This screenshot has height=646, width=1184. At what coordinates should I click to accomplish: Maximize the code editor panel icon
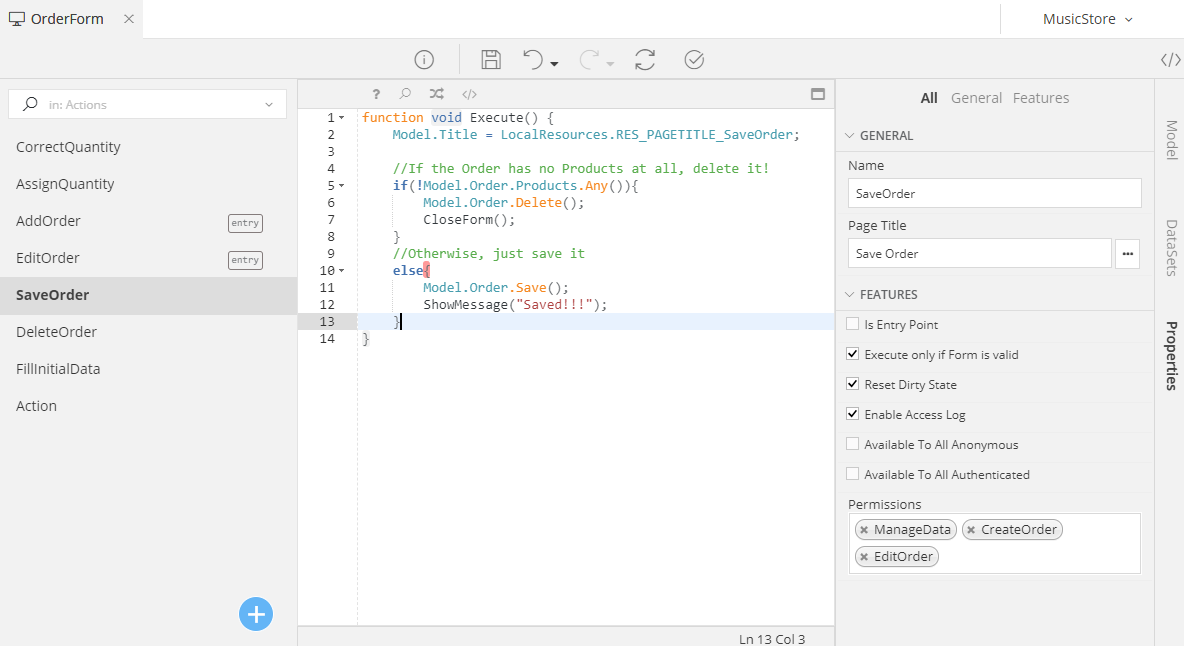817,94
